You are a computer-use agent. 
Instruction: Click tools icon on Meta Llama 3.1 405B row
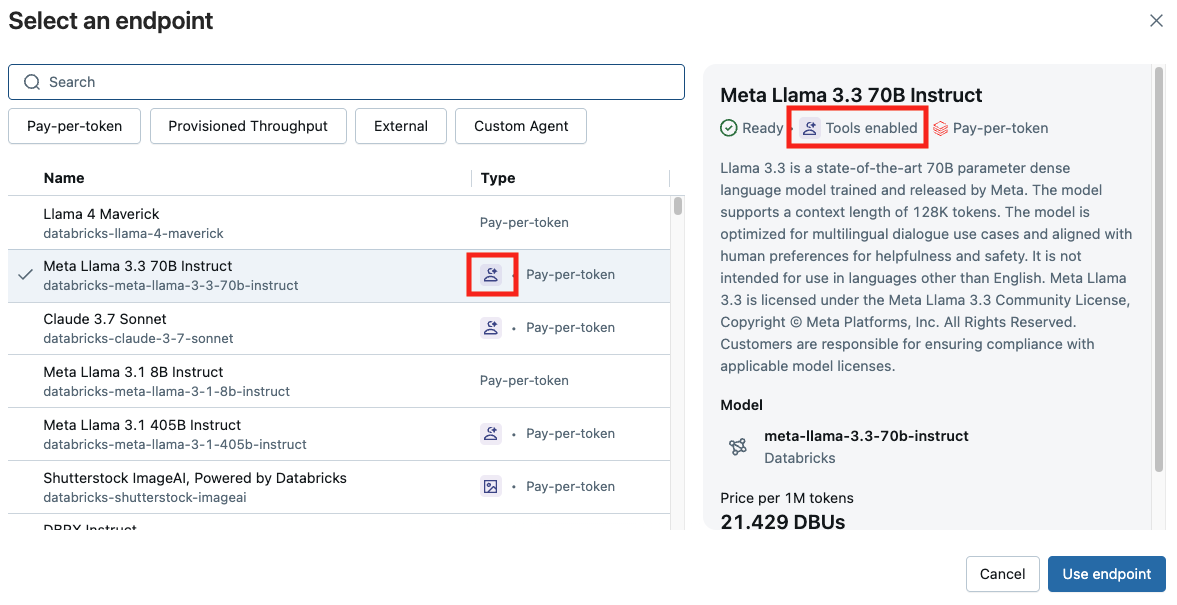(491, 433)
